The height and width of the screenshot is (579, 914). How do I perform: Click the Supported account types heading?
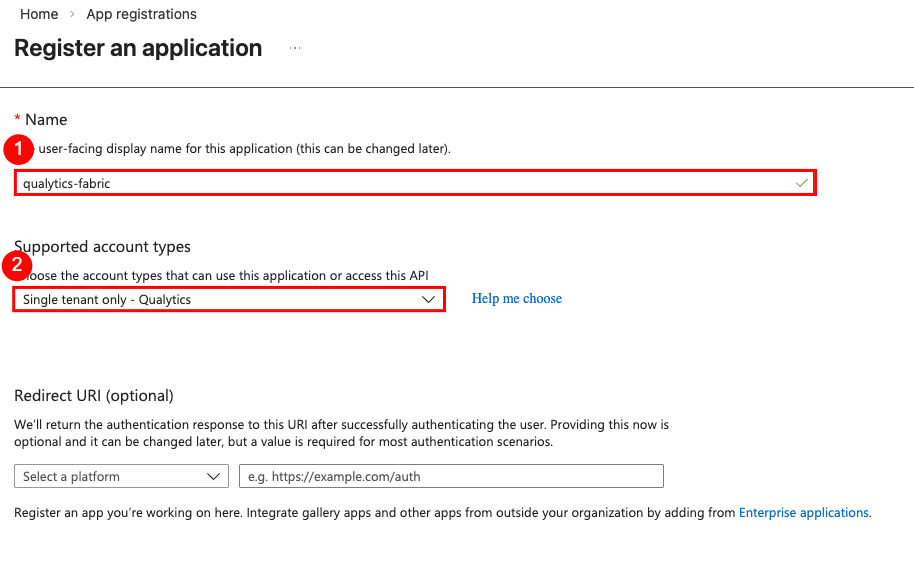click(102, 247)
